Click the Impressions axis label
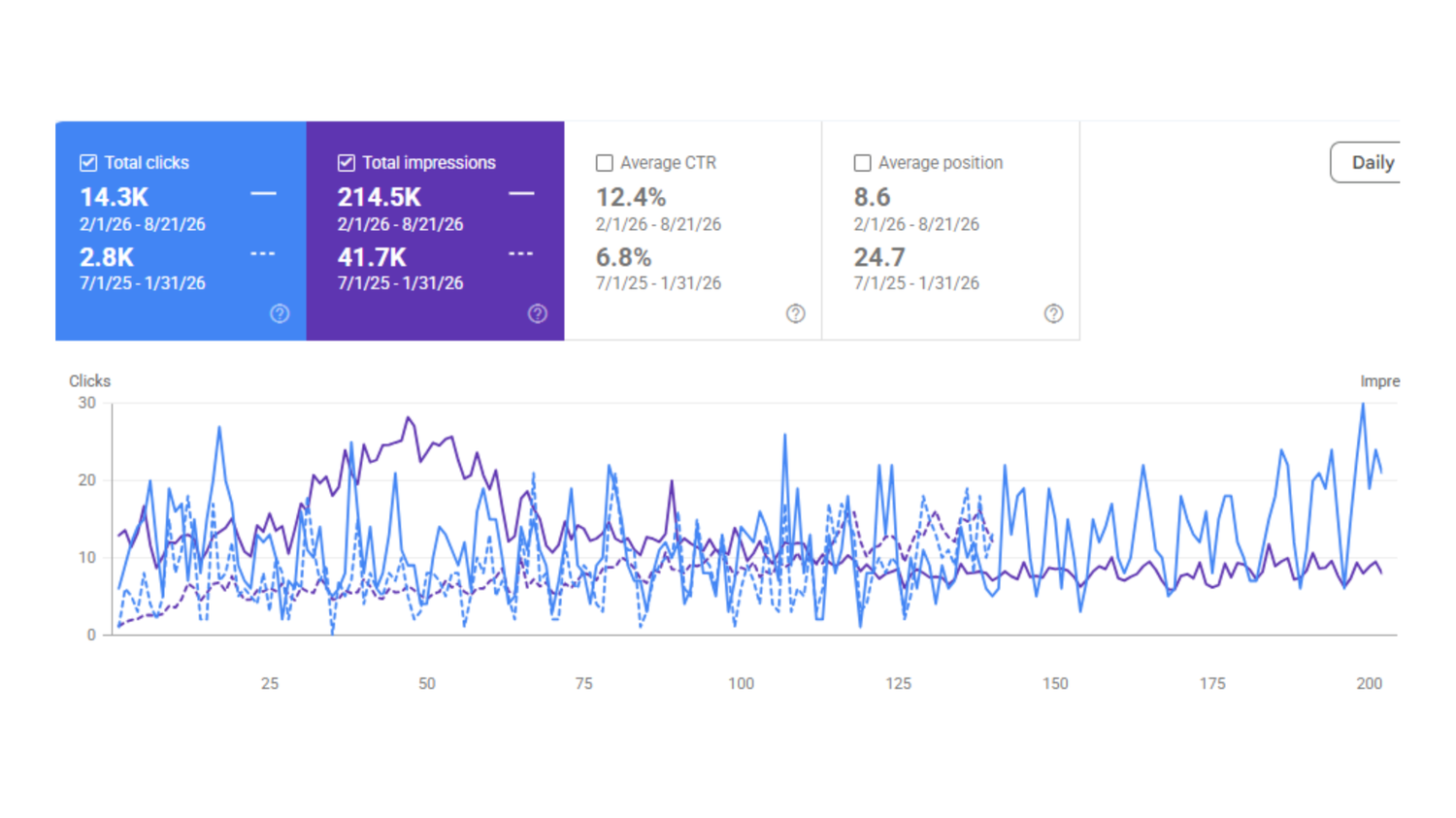Viewport: 1456px width, 818px height. [1379, 381]
